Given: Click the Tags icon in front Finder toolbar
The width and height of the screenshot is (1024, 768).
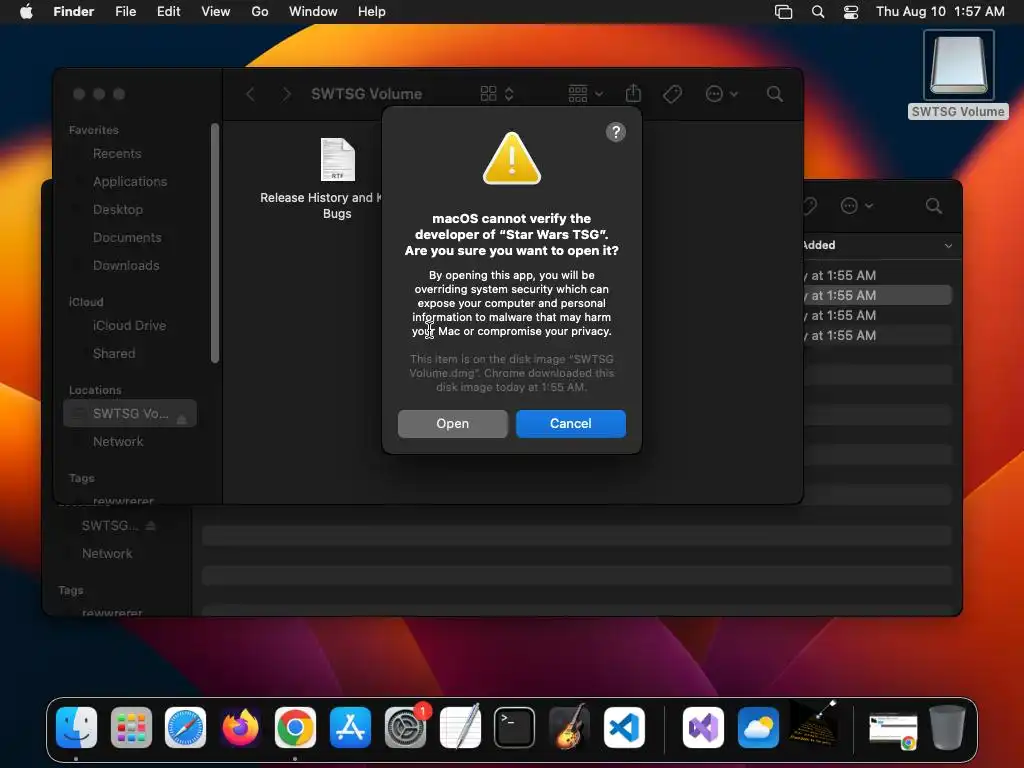Looking at the screenshot, I should click(672, 94).
